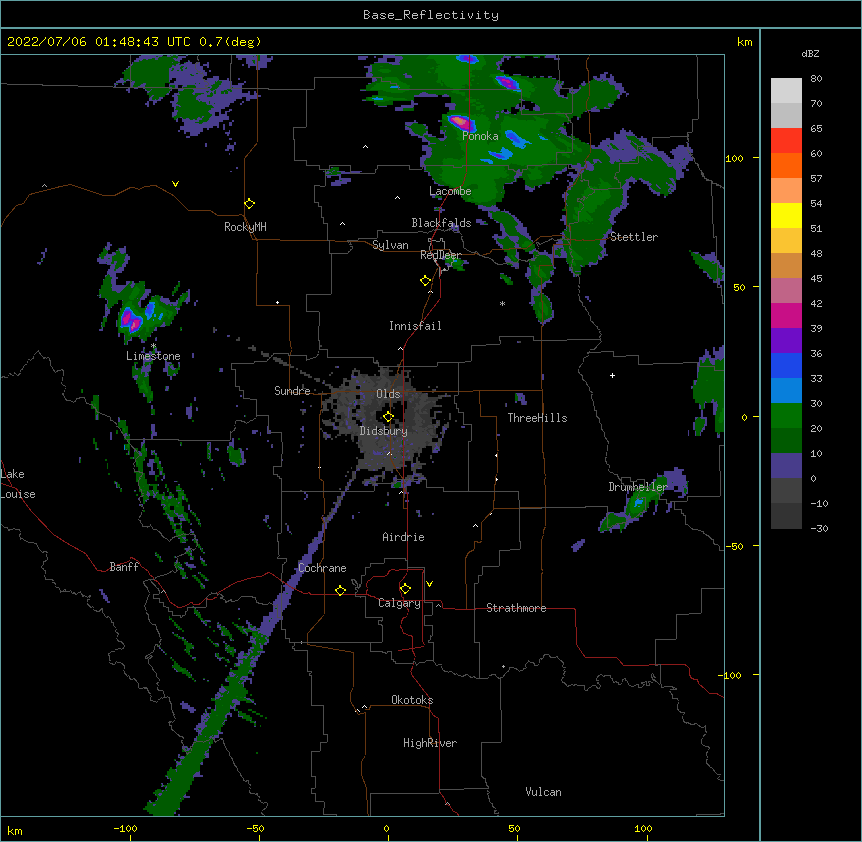
Task: Click the km unit label at top right
Action: click(x=745, y=42)
